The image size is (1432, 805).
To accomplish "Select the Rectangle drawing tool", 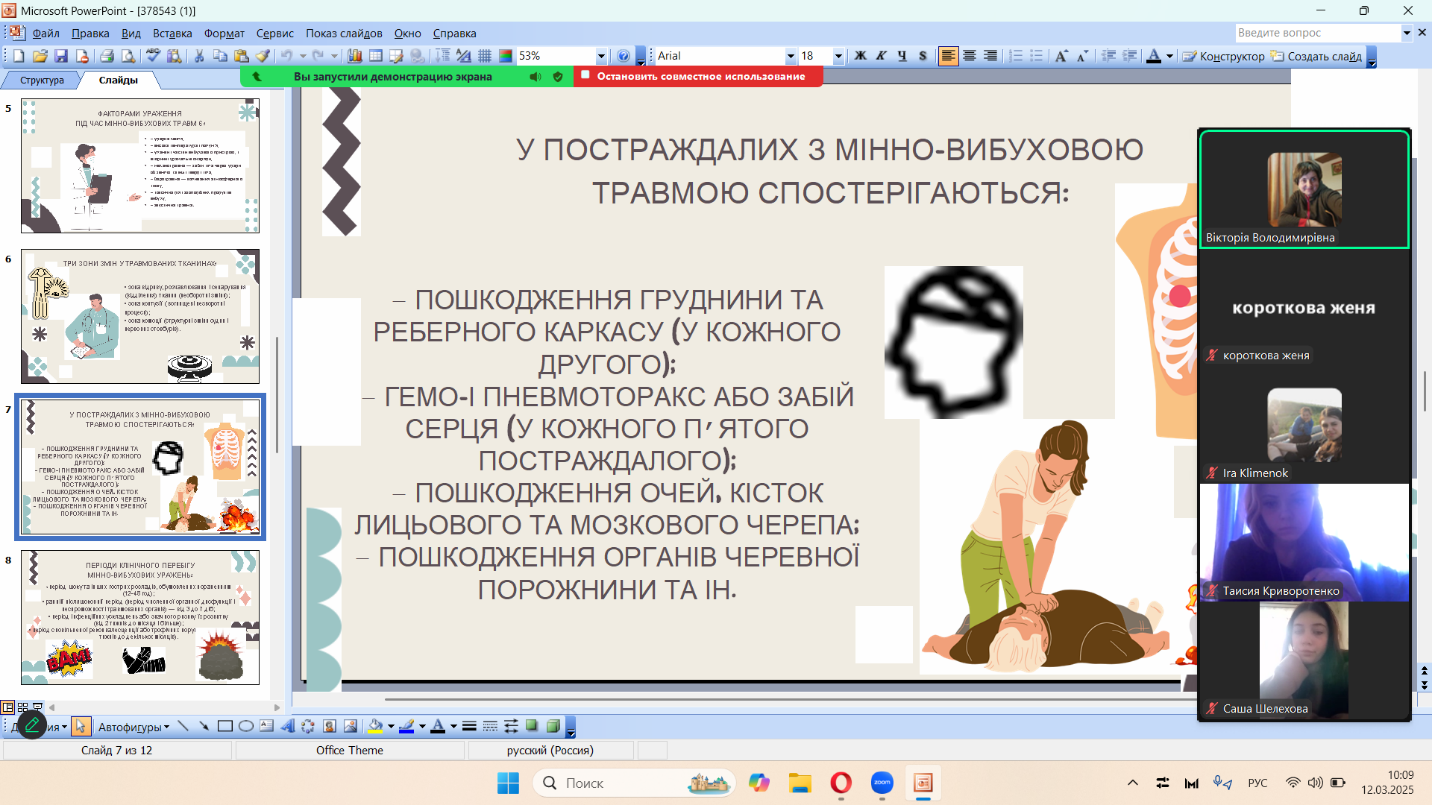I will [225, 726].
